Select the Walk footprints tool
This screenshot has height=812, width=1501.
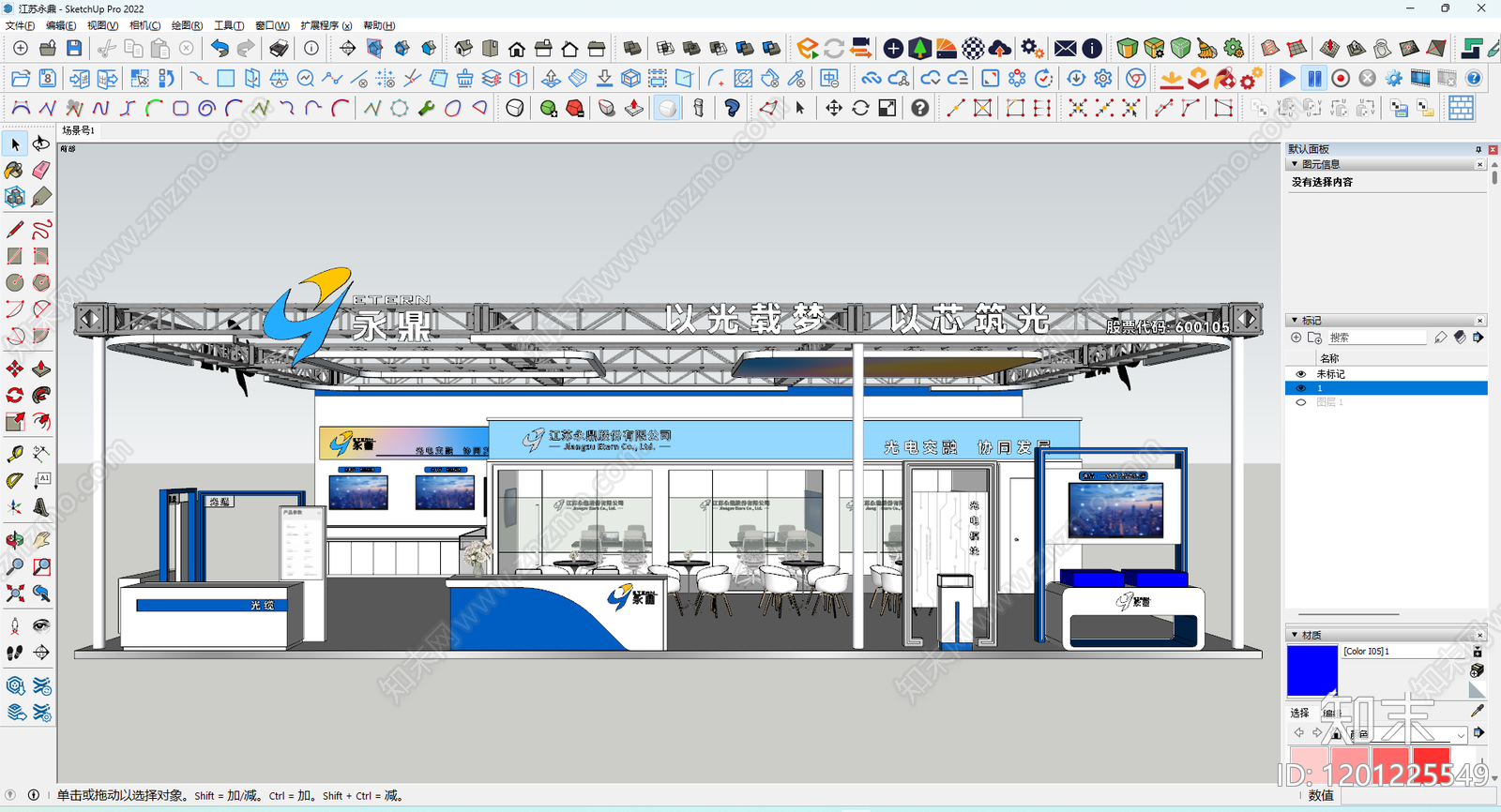tap(15, 653)
